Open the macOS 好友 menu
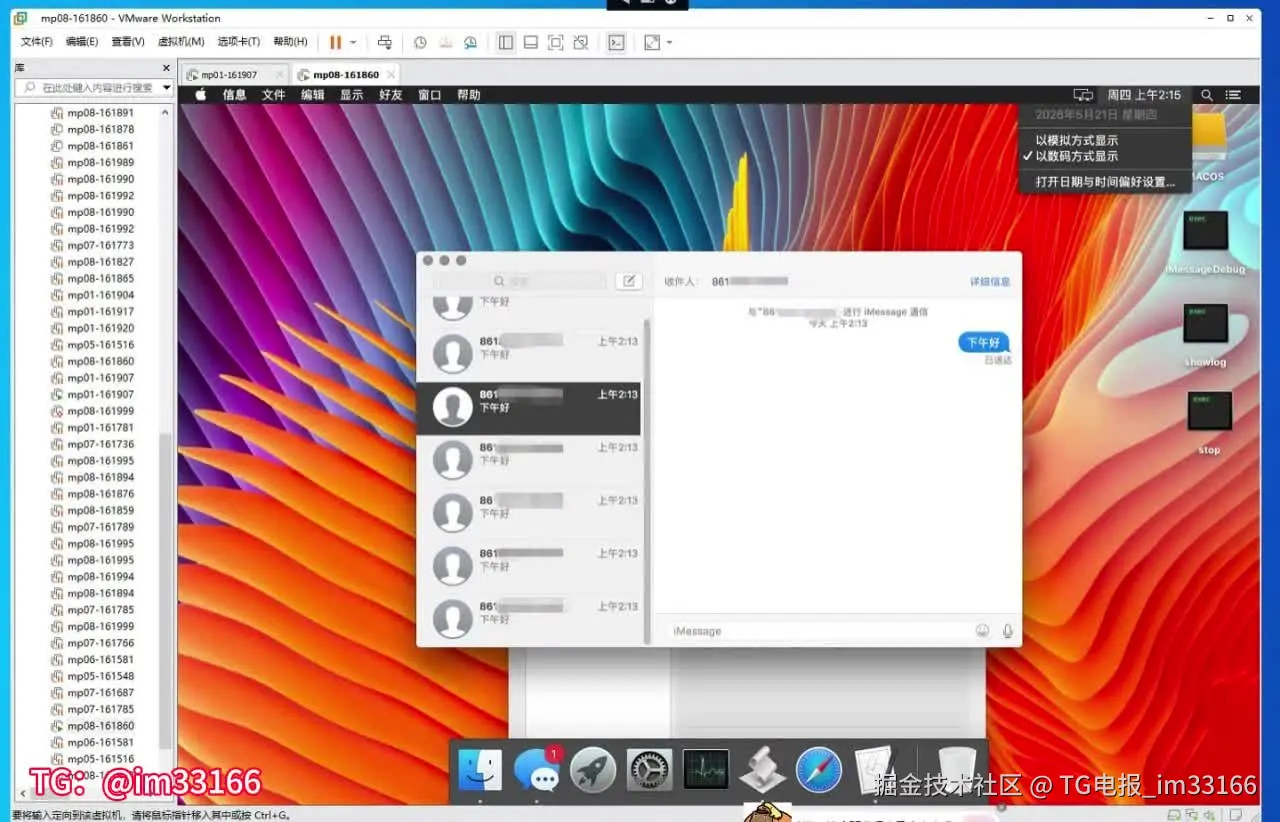 [390, 95]
